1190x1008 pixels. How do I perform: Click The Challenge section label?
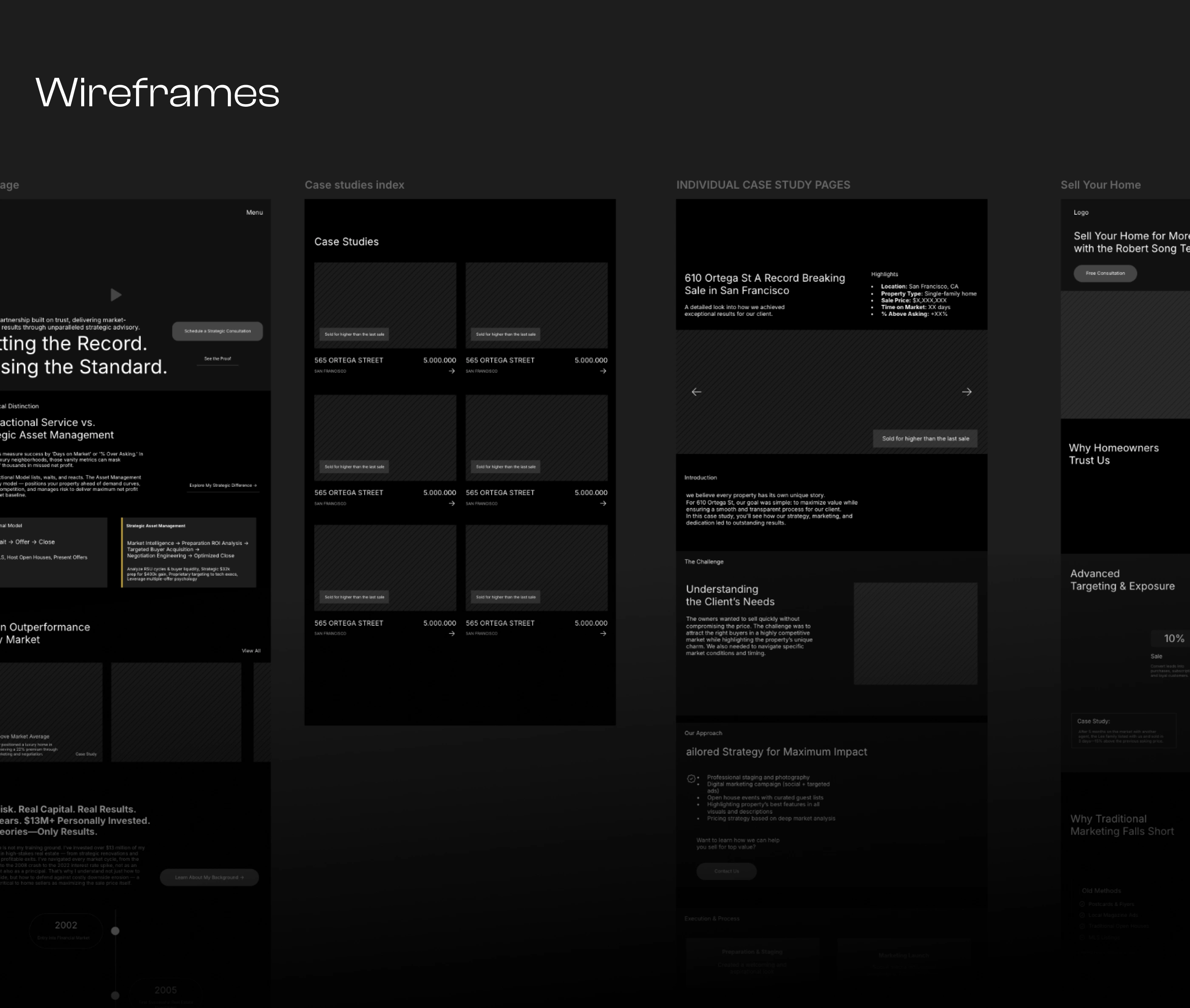704,562
